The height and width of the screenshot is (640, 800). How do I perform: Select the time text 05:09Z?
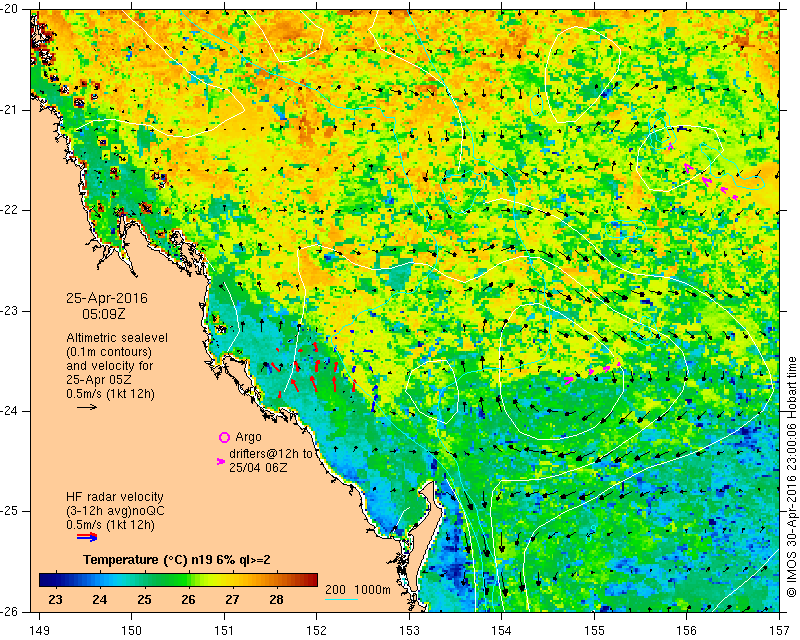point(104,314)
